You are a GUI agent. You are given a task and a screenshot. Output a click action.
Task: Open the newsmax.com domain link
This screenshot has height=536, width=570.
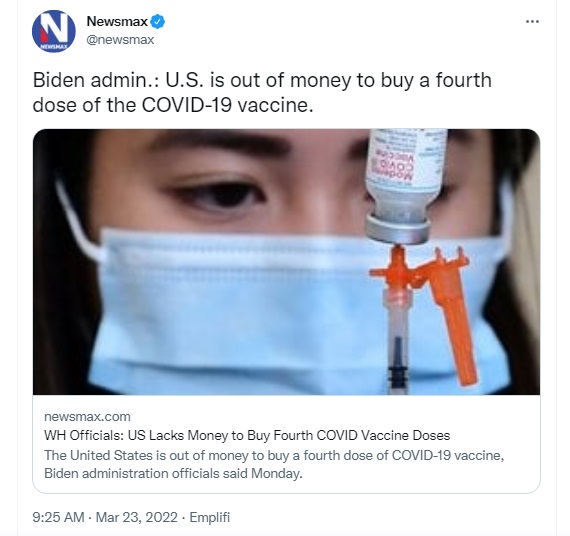(87, 417)
